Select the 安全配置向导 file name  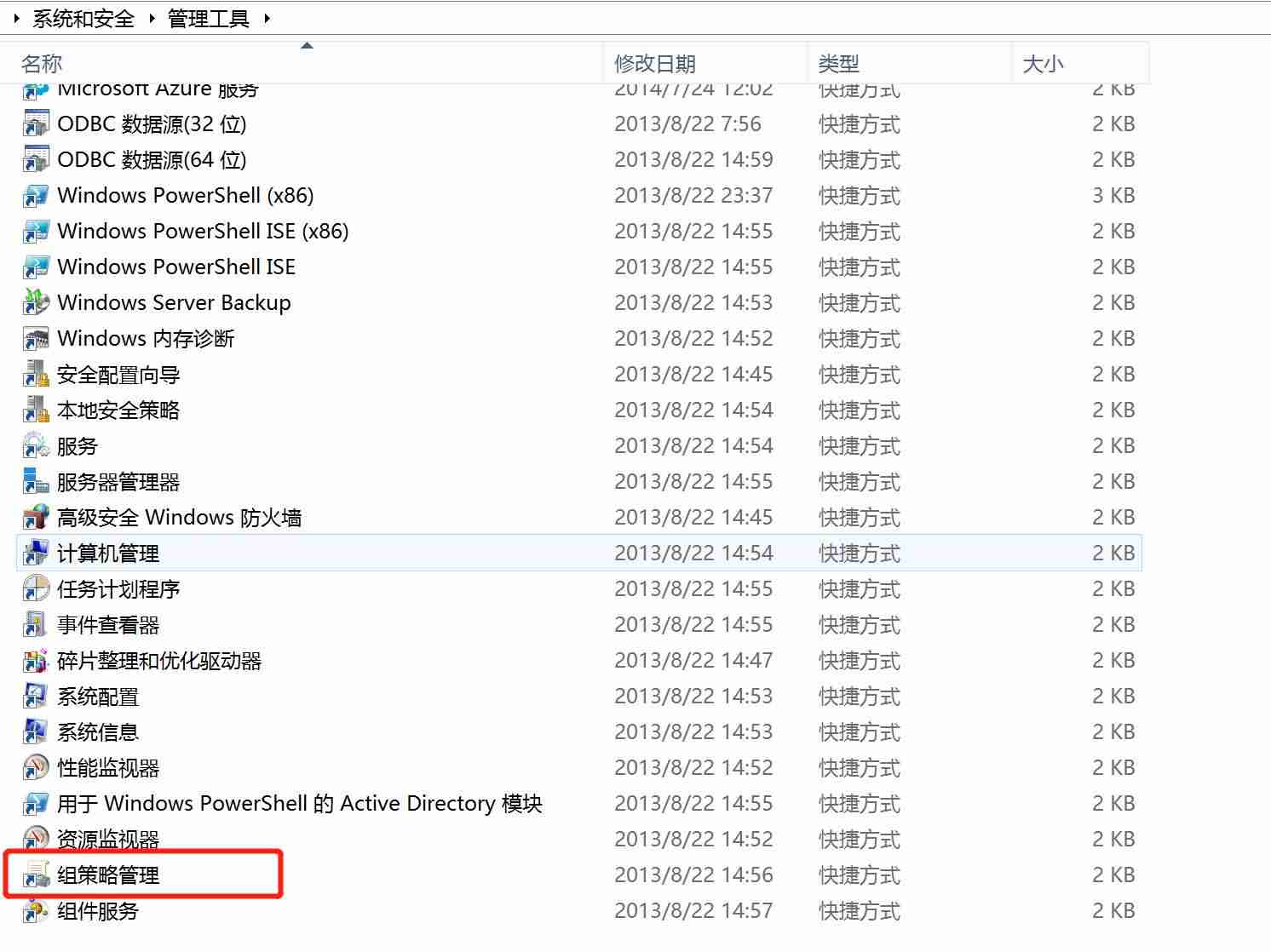118,375
